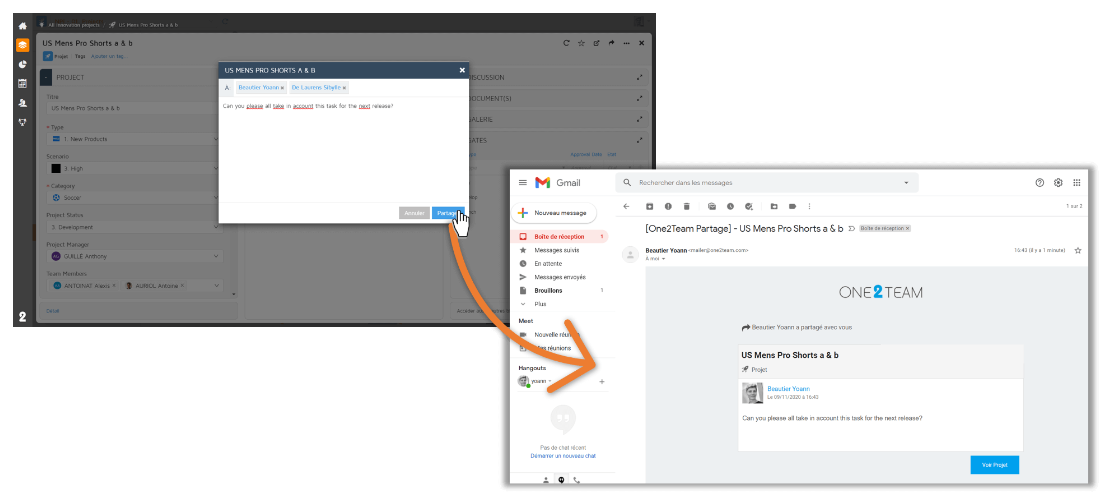The image size is (1105, 499).
Task: Click the refresh icon in the project header
Action: coord(566,43)
